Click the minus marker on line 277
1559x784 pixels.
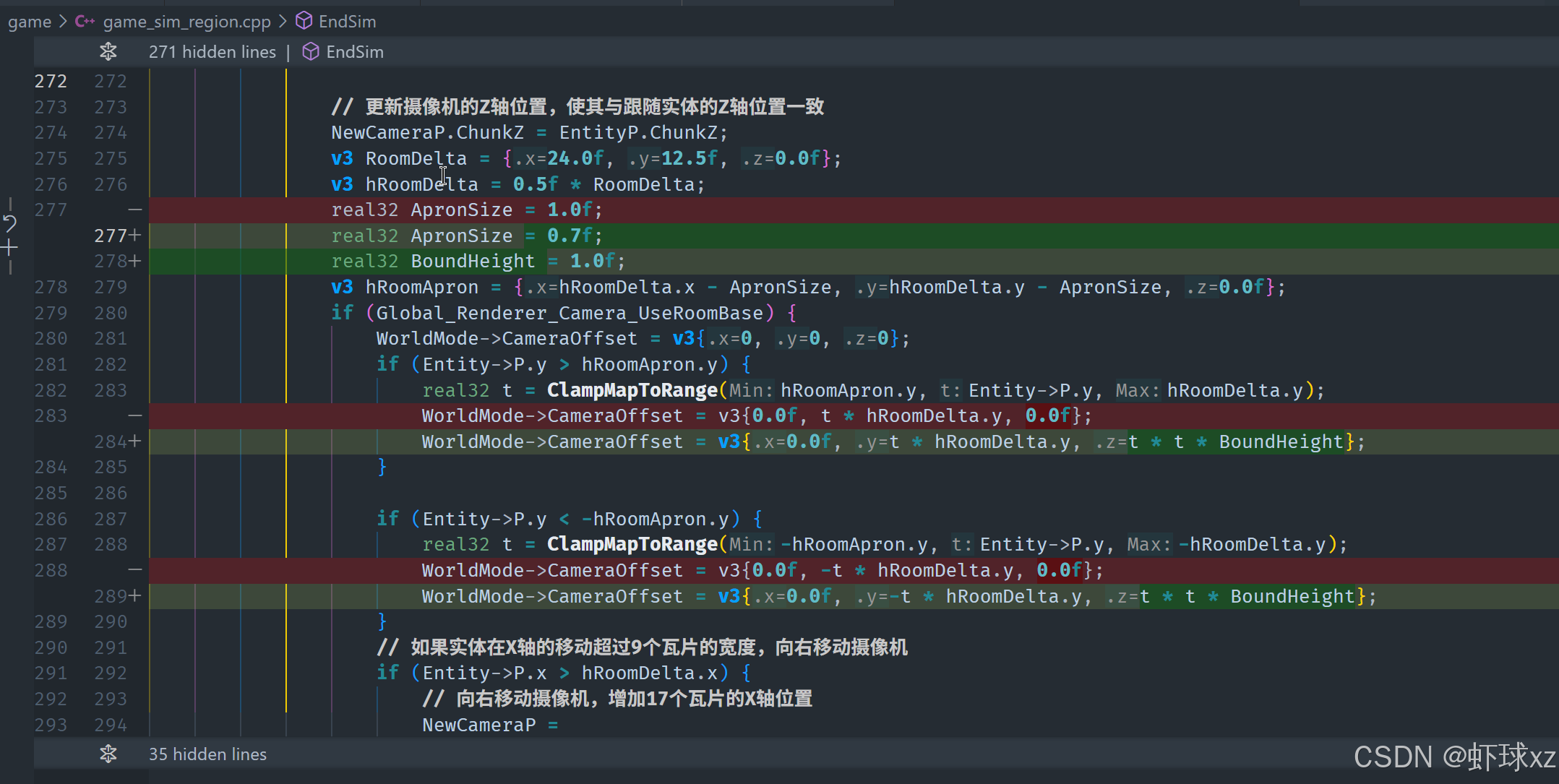134,210
